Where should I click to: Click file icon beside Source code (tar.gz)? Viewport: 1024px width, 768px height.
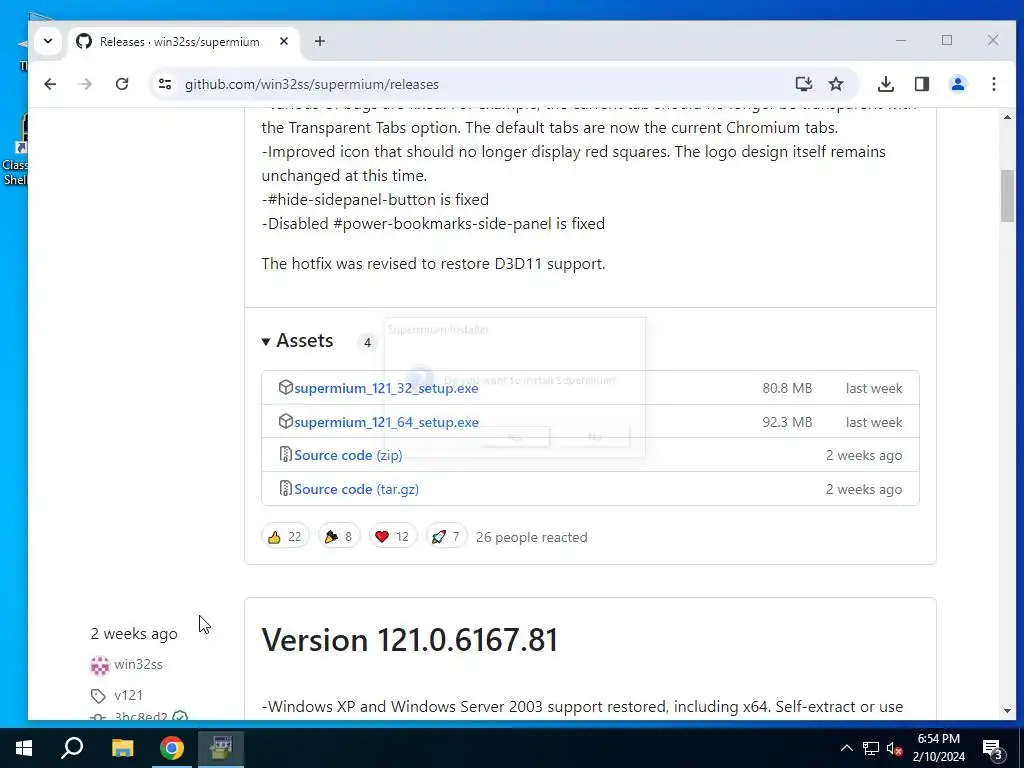pyautogui.click(x=285, y=488)
